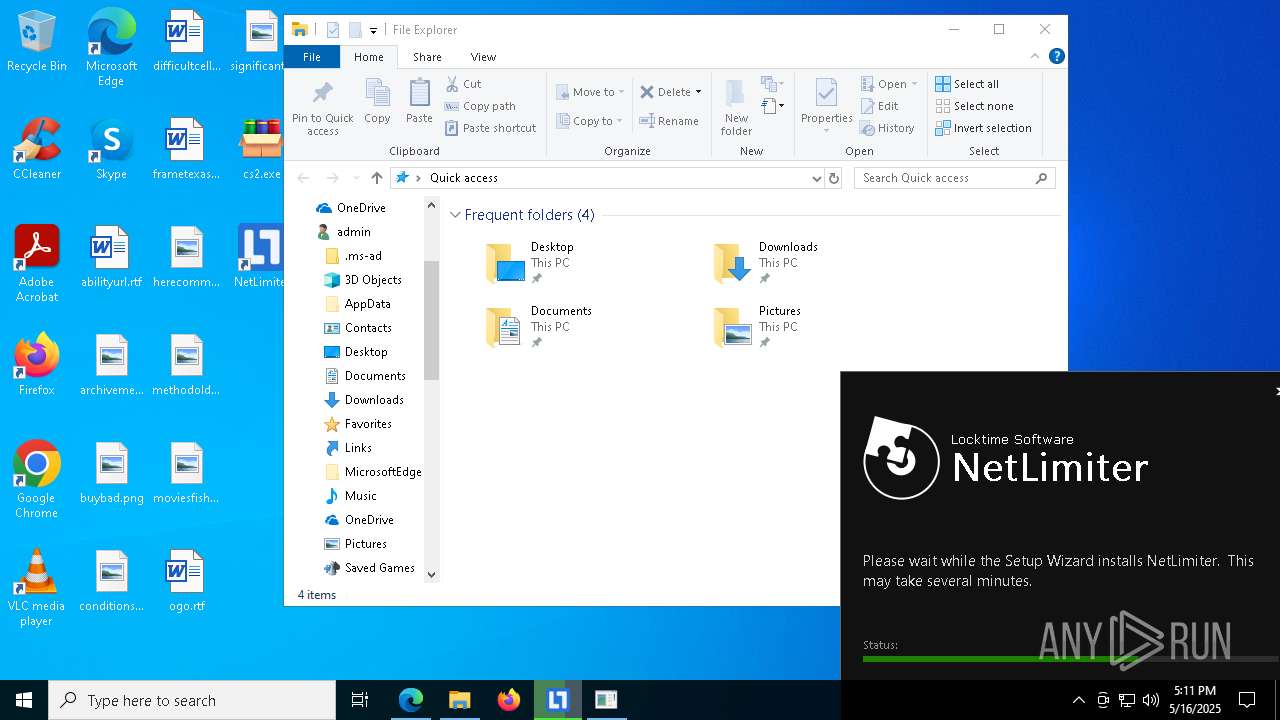Open Recycle Bin desktop icon
Image resolution: width=1280 pixels, height=720 pixels.
click(x=37, y=42)
